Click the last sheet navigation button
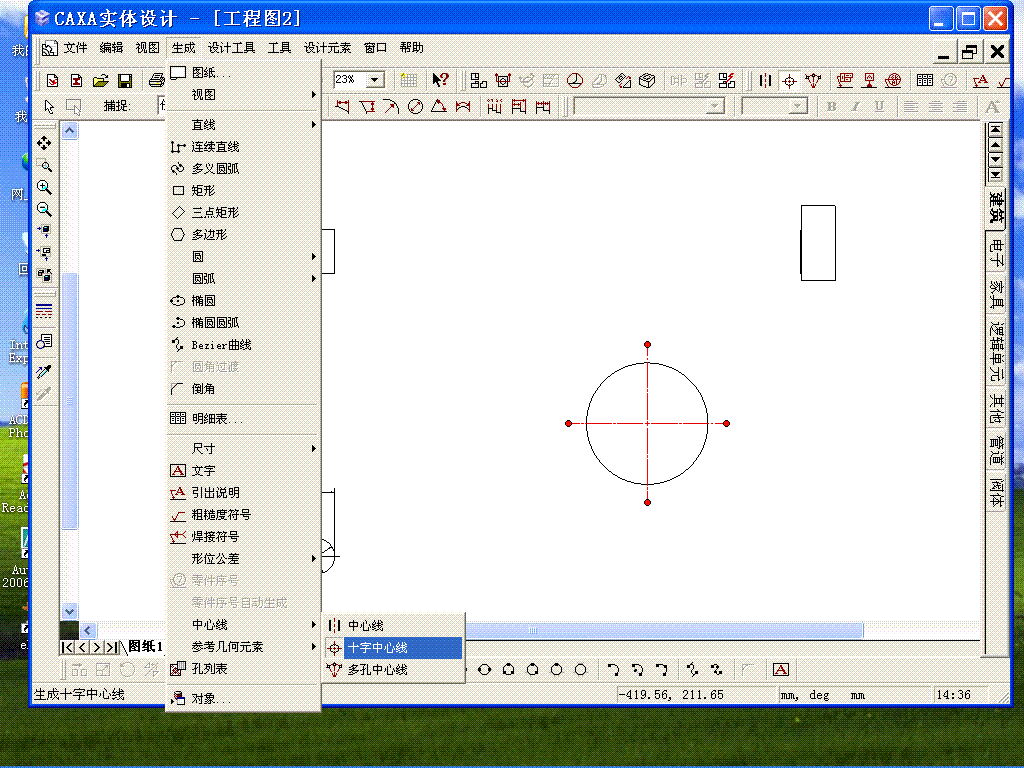This screenshot has height=768, width=1024. pos(112,647)
